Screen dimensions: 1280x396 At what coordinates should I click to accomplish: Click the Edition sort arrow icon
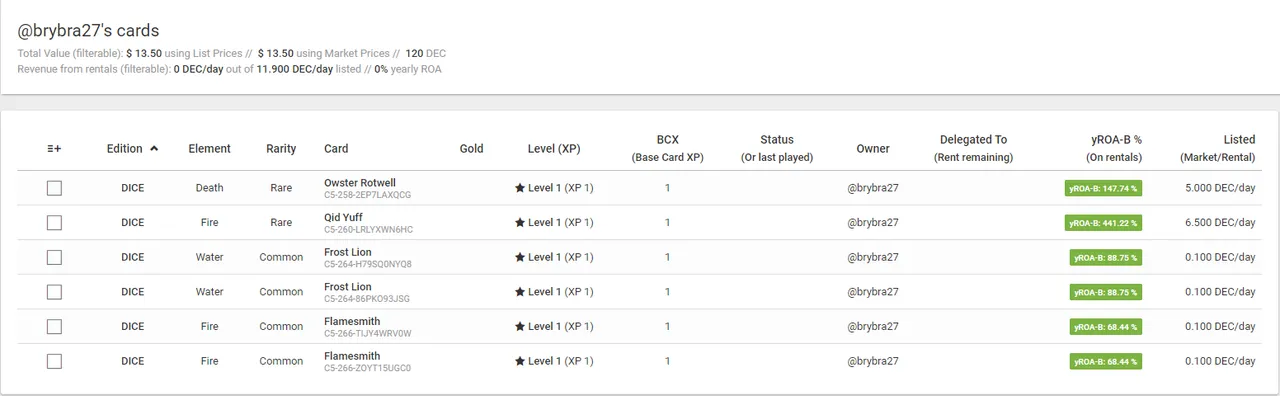(x=154, y=148)
